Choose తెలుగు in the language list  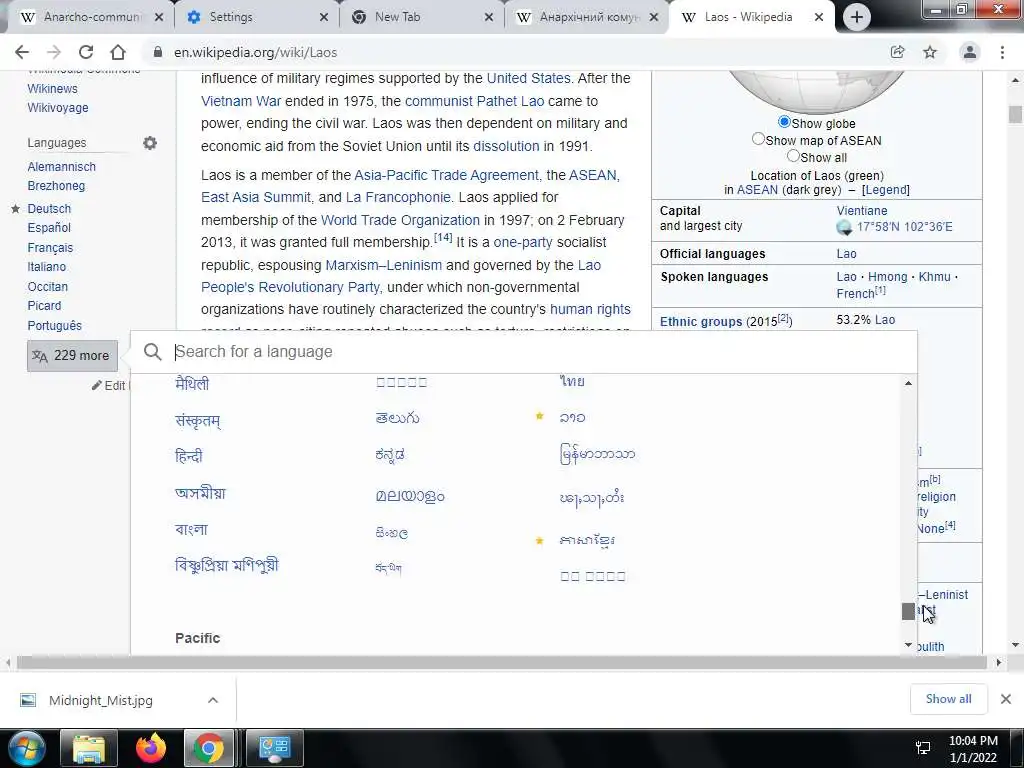tap(397, 418)
